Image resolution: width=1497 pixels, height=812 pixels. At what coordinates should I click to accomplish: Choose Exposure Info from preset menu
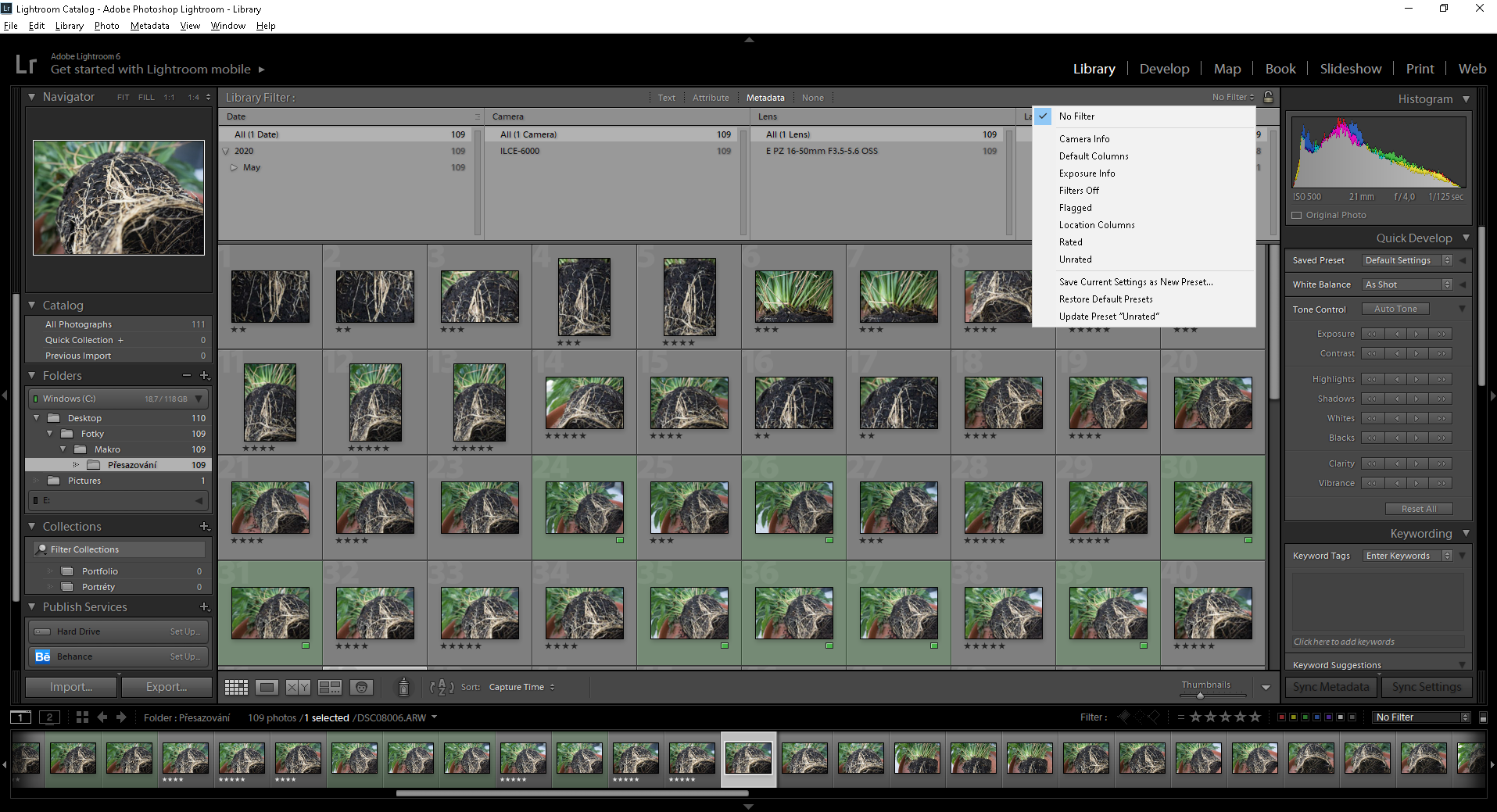click(x=1087, y=173)
